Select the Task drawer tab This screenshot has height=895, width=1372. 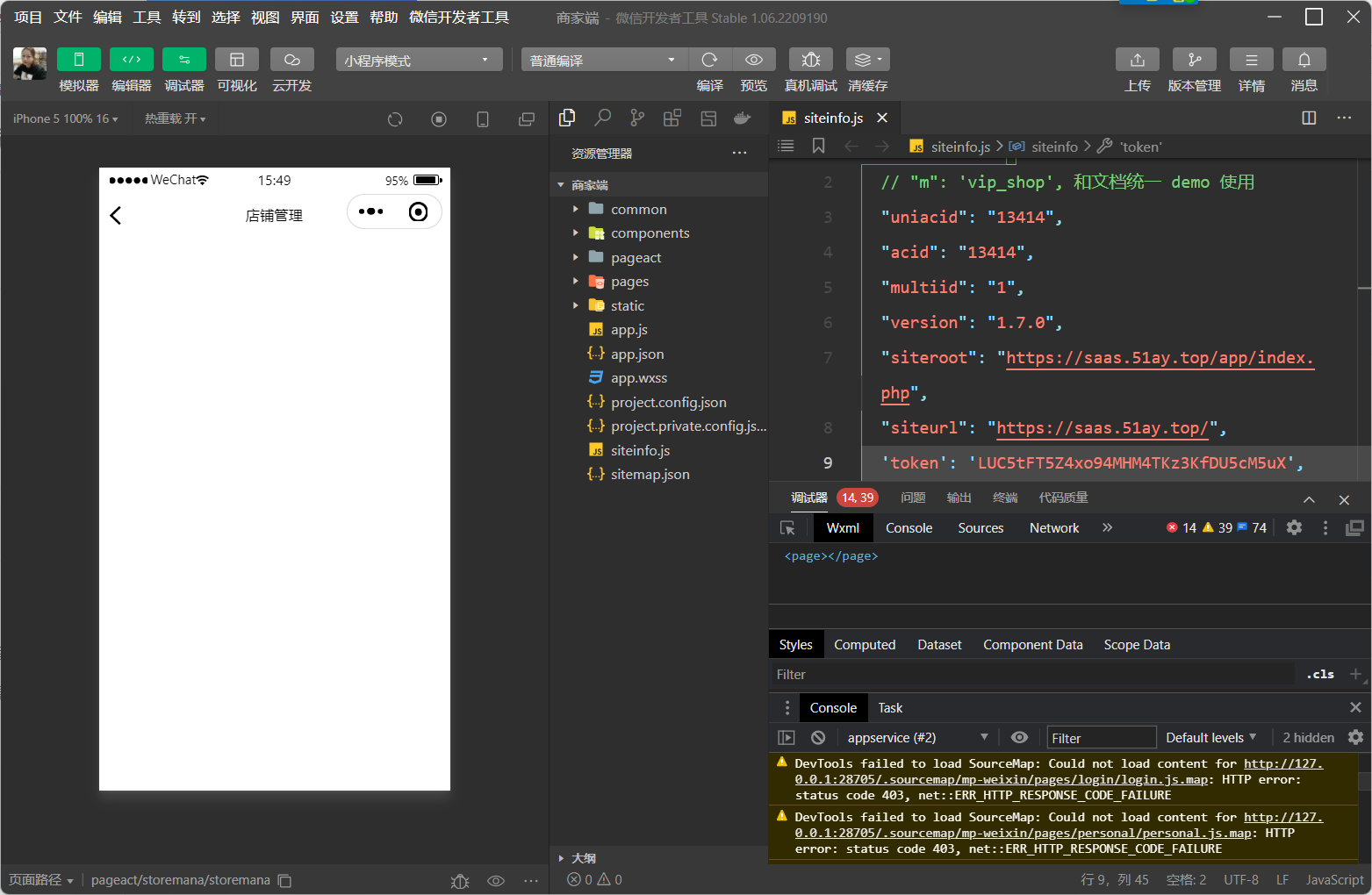(x=890, y=708)
